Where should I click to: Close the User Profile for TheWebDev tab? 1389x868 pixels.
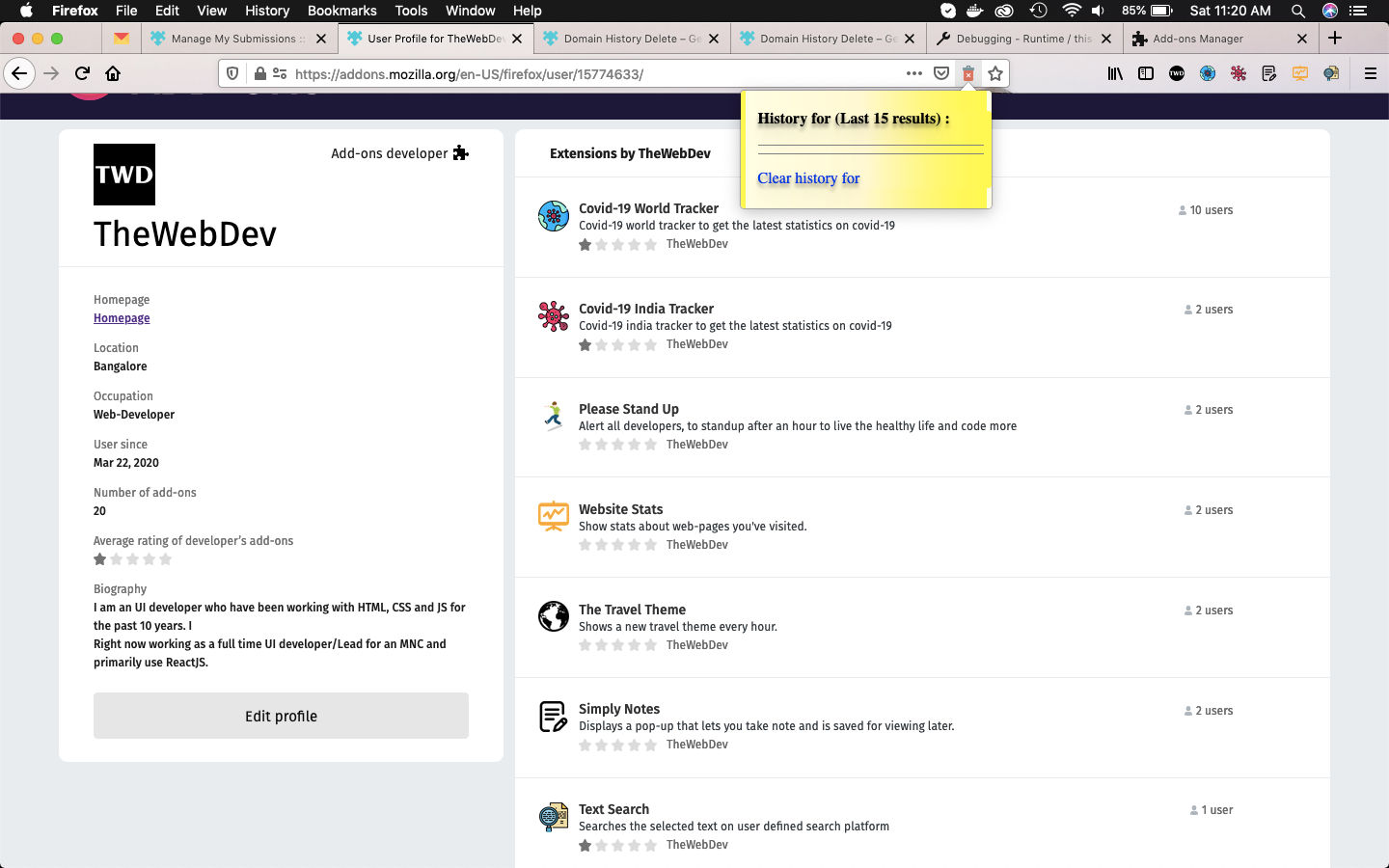point(517,39)
